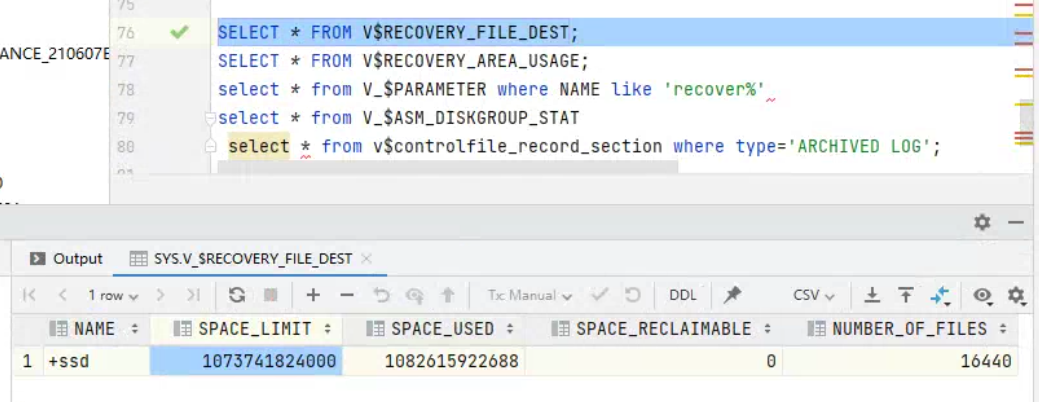Click line number 77 in the gutter
Screen dimensions: 1039x402
coord(126,61)
